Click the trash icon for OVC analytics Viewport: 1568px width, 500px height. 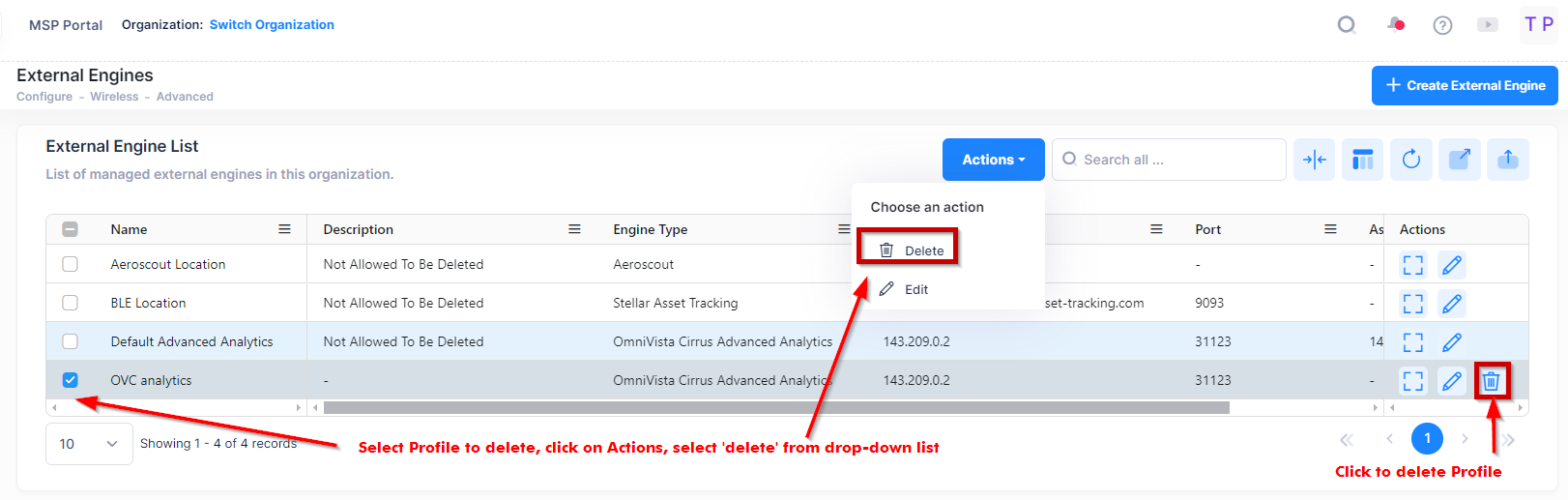tap(1491, 381)
